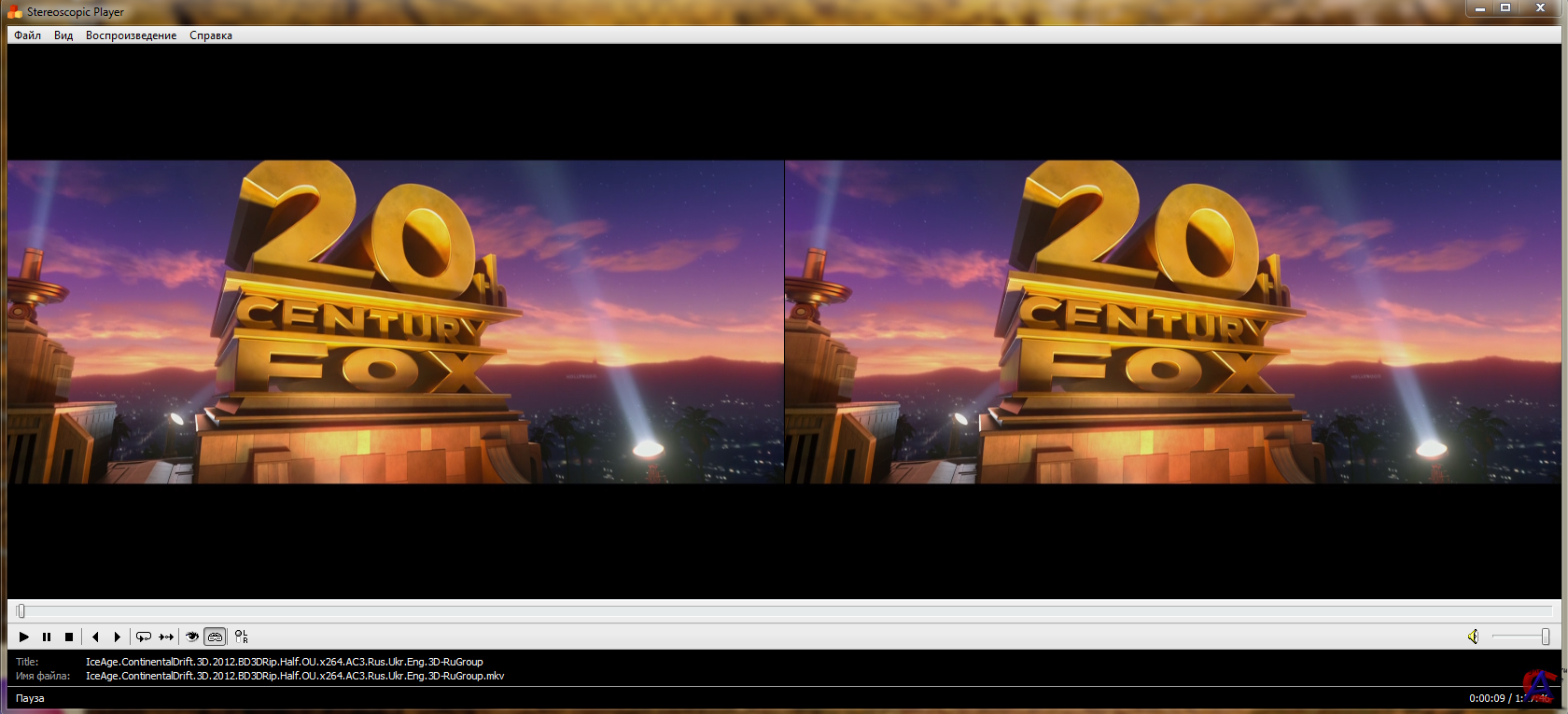Toggle the 3D glasses stereo mode button
Viewport: 1568px width, 714px height.
click(216, 637)
